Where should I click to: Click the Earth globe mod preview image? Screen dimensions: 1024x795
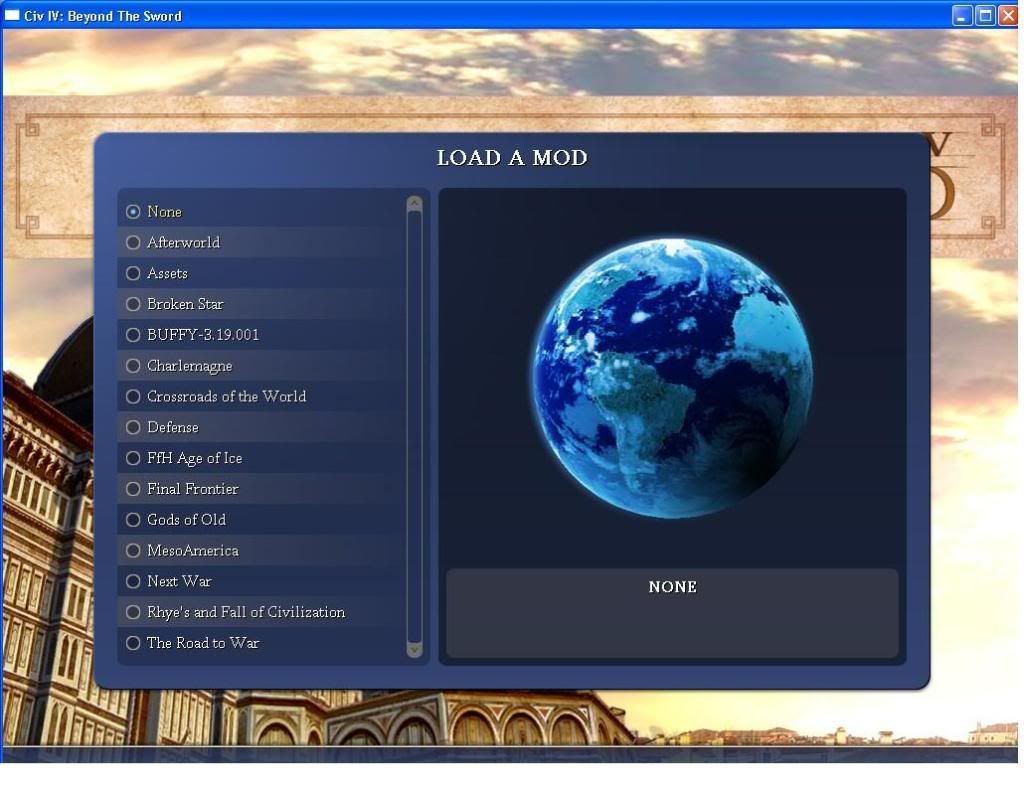(673, 378)
